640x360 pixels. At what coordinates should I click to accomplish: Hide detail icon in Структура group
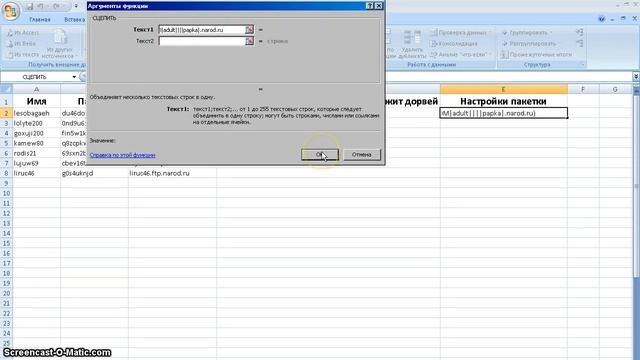[x=580, y=43]
